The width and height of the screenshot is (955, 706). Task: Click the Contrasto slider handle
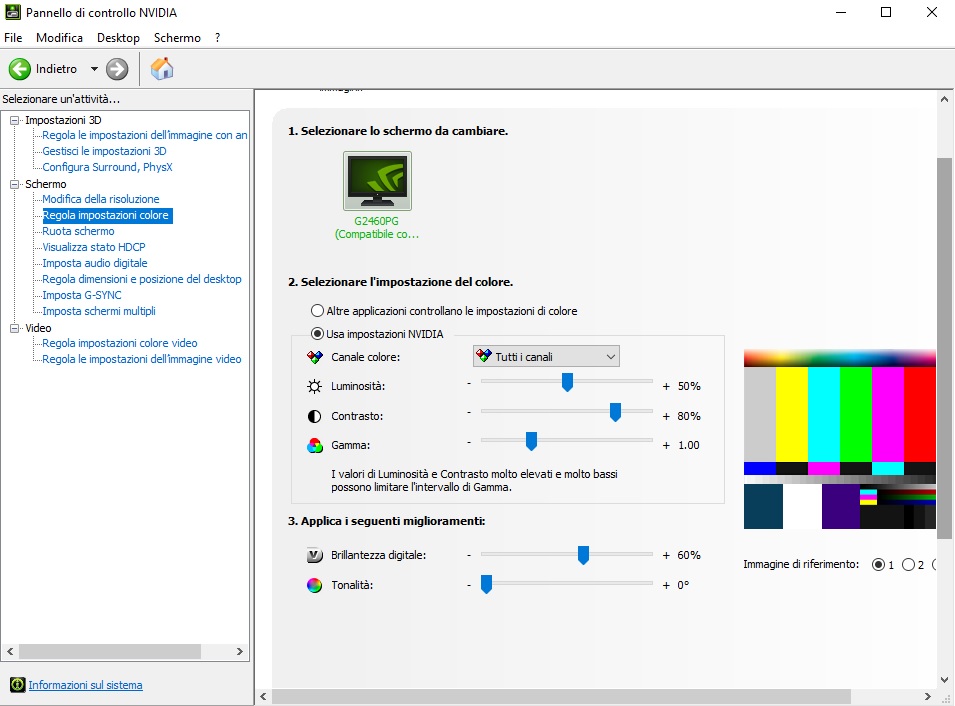pos(615,412)
